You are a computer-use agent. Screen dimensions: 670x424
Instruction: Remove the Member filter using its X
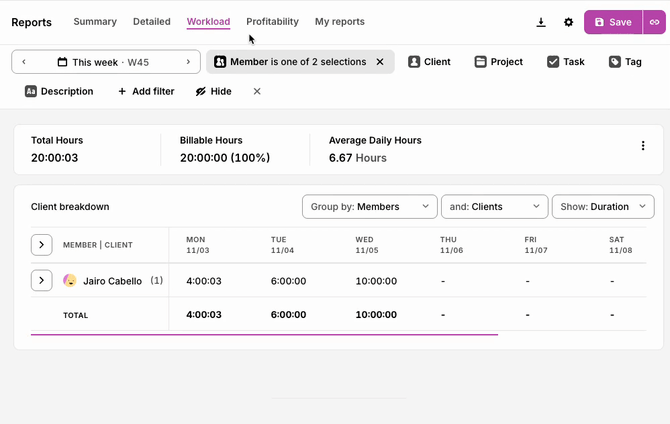pyautogui.click(x=379, y=62)
